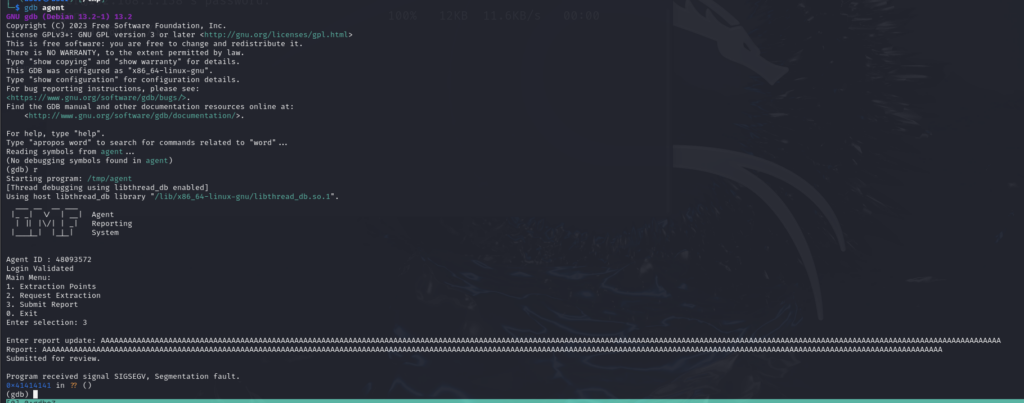Viewport: 1024px width, 403px height.
Task: Open the gnu.org licenses gpl.html link
Action: point(277,35)
